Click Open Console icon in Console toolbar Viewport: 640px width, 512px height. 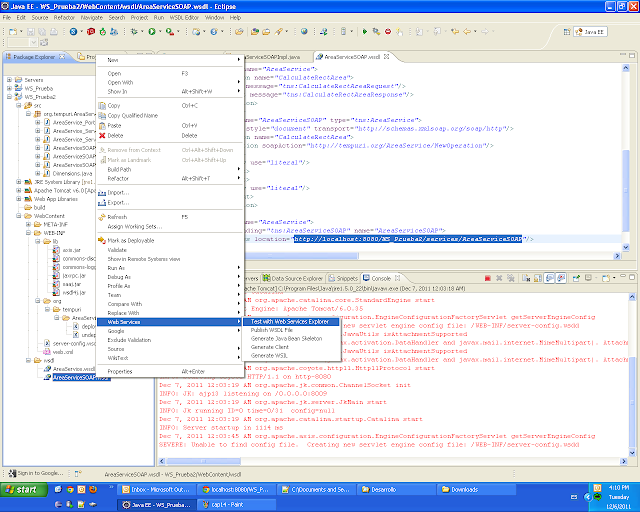click(x=606, y=278)
